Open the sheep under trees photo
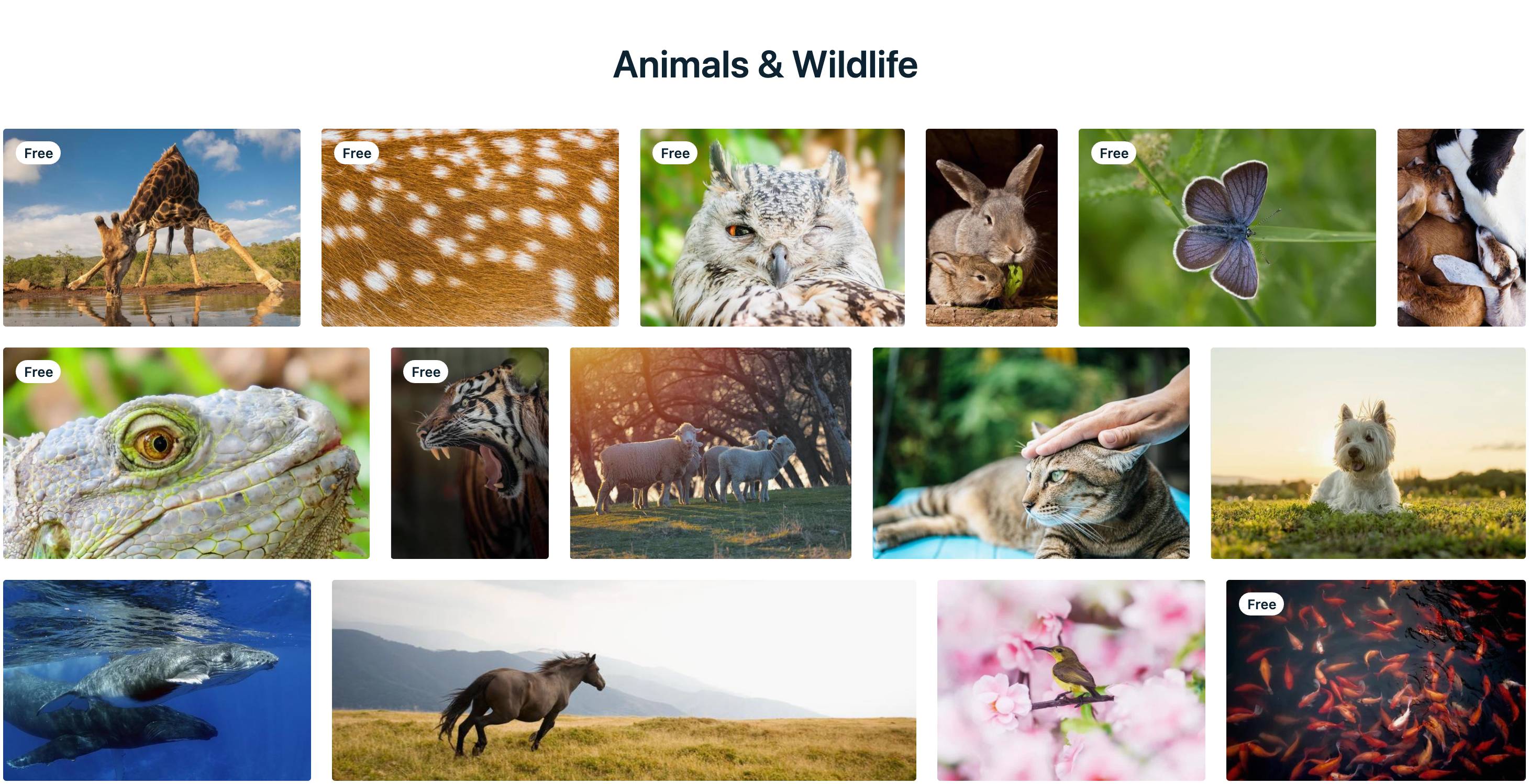 (x=710, y=453)
